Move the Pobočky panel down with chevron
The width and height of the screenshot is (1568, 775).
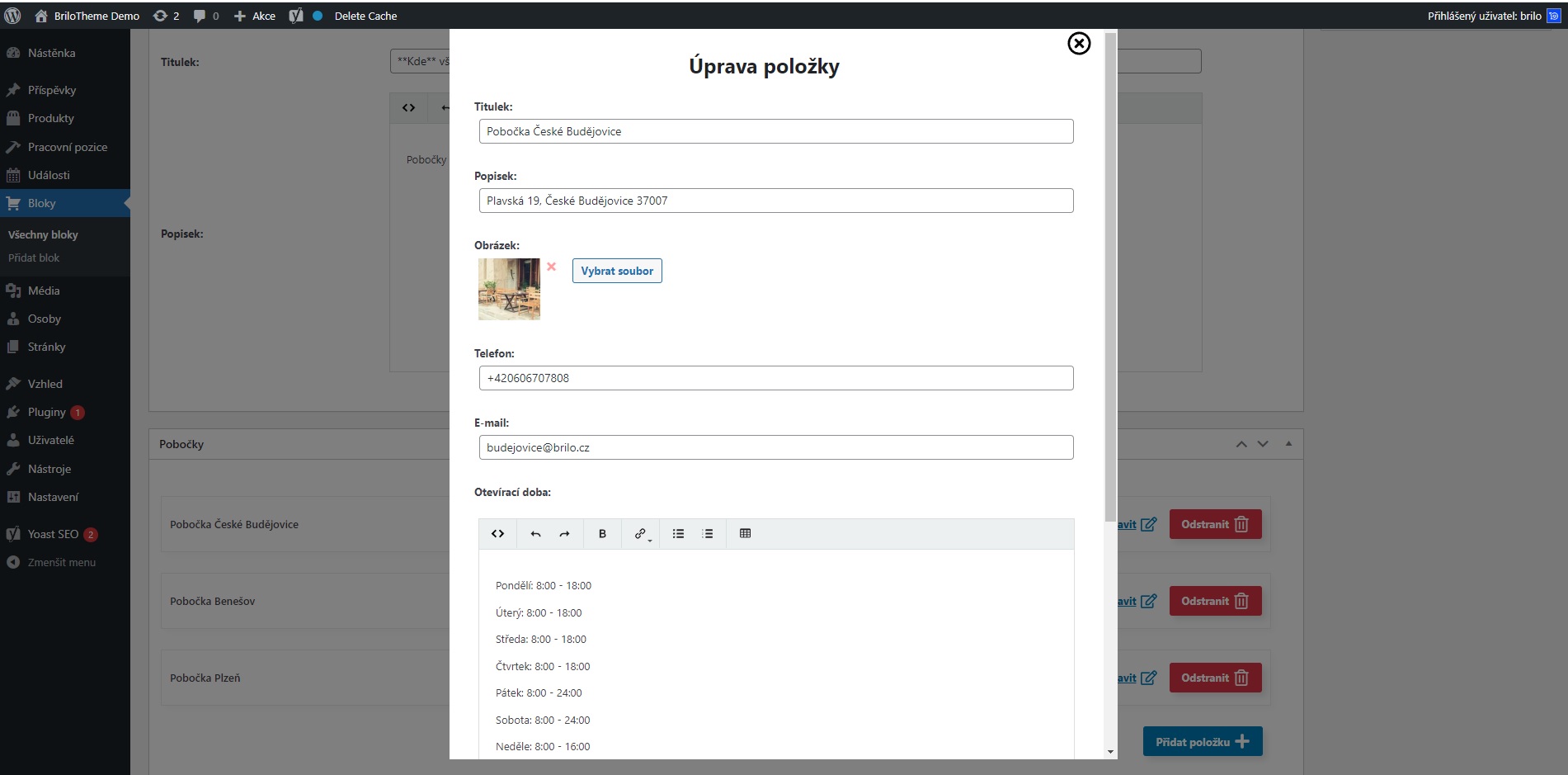(1263, 444)
